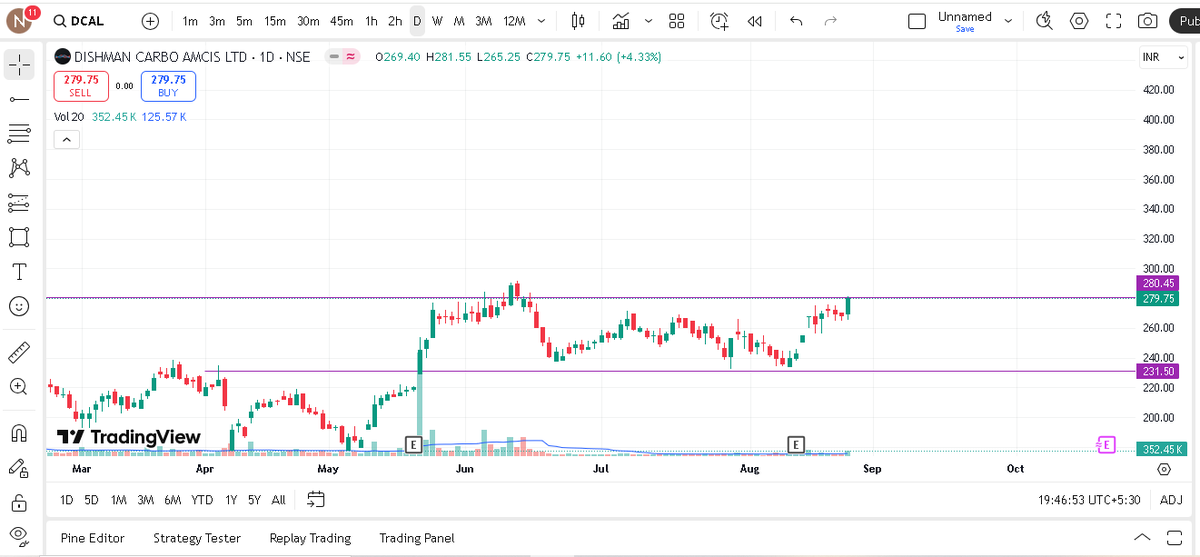
Task: Choose the 30m interval
Action: pyautogui.click(x=308, y=21)
